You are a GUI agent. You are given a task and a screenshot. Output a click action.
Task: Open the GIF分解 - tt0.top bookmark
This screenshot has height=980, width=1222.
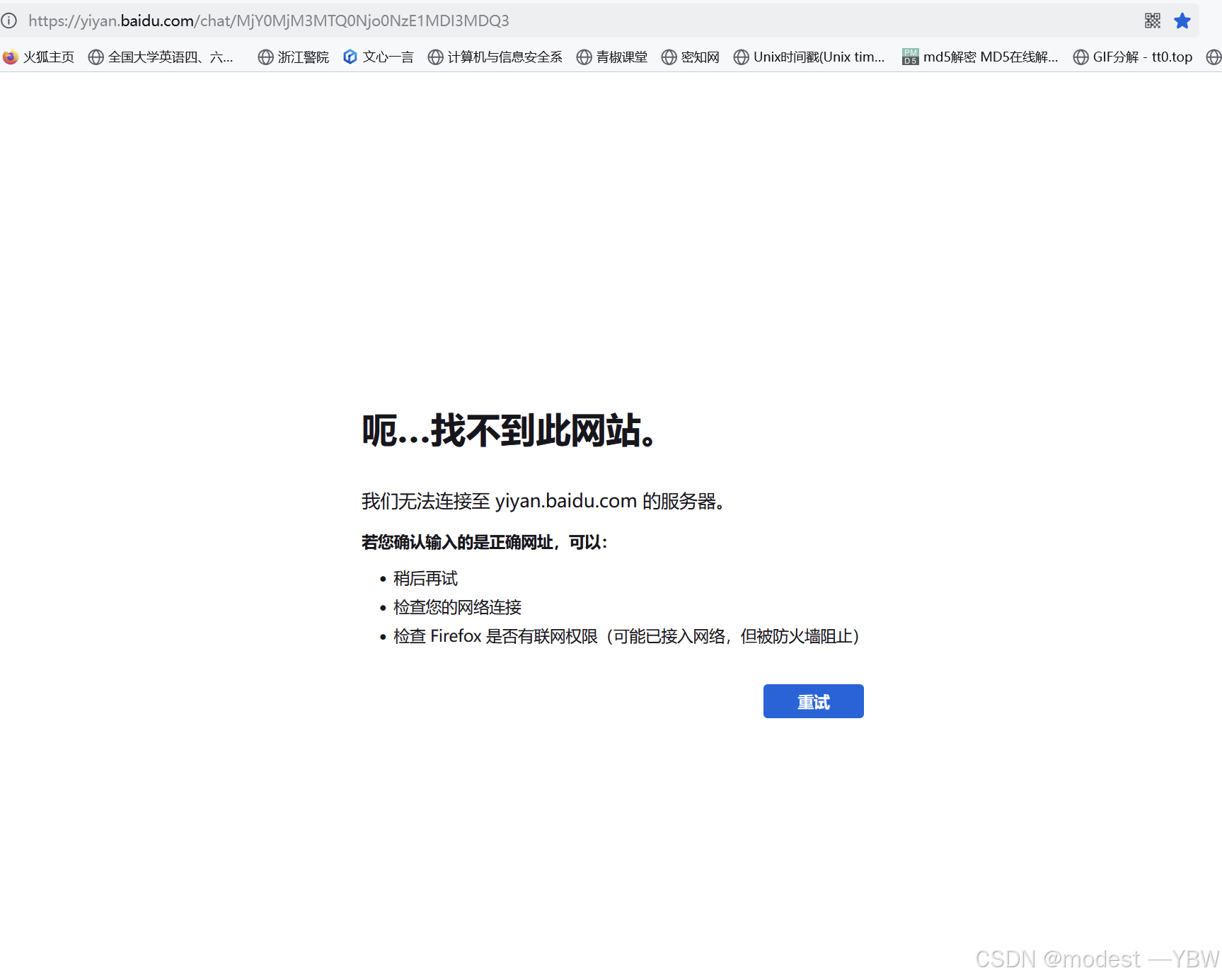click(1133, 57)
